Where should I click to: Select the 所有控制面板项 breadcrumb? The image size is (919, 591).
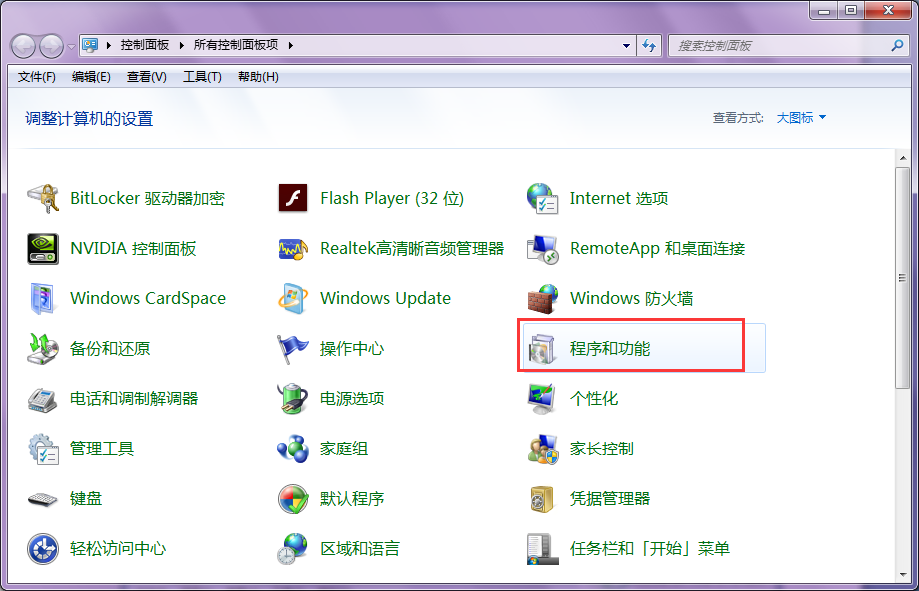(236, 45)
